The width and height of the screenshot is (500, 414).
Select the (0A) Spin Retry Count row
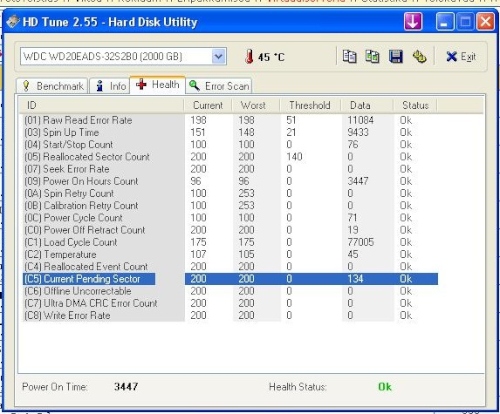click(x=230, y=193)
